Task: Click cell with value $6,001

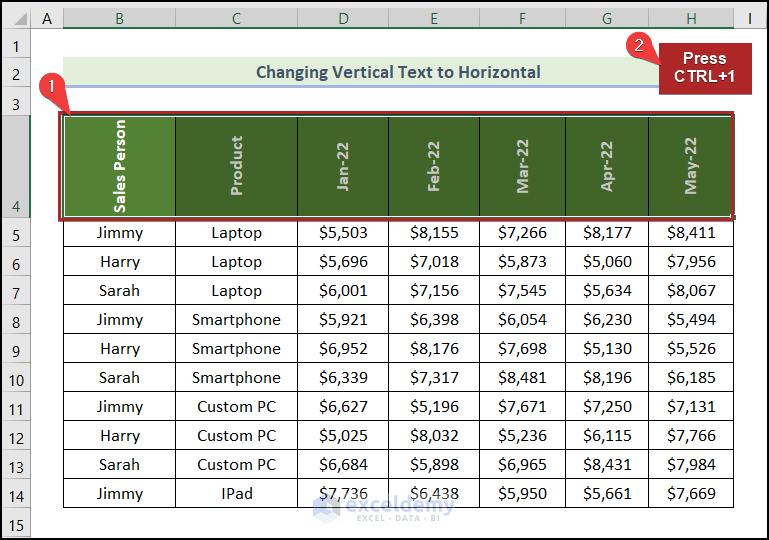Action: point(343,290)
